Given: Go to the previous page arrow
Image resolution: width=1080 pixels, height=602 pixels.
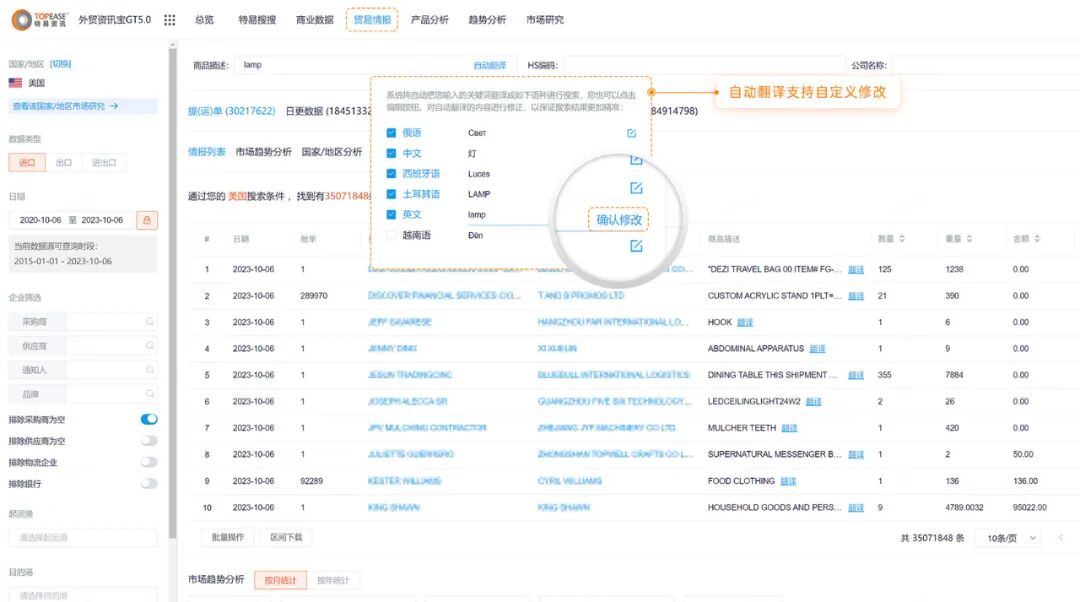Looking at the screenshot, I should (1061, 537).
